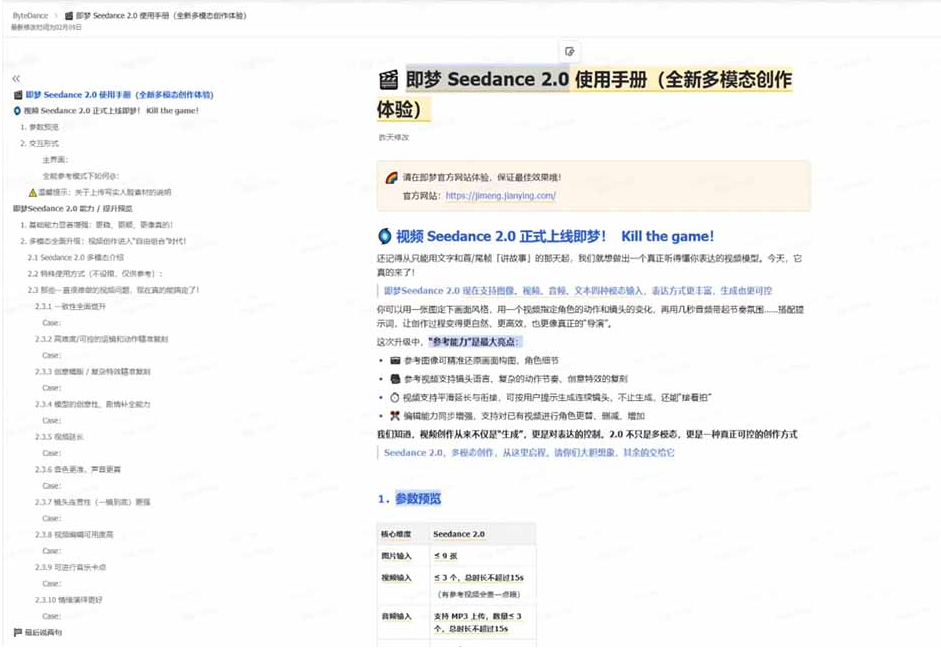
Task: Open outline item 2.2 特殊使用方式
Action: coord(95,274)
